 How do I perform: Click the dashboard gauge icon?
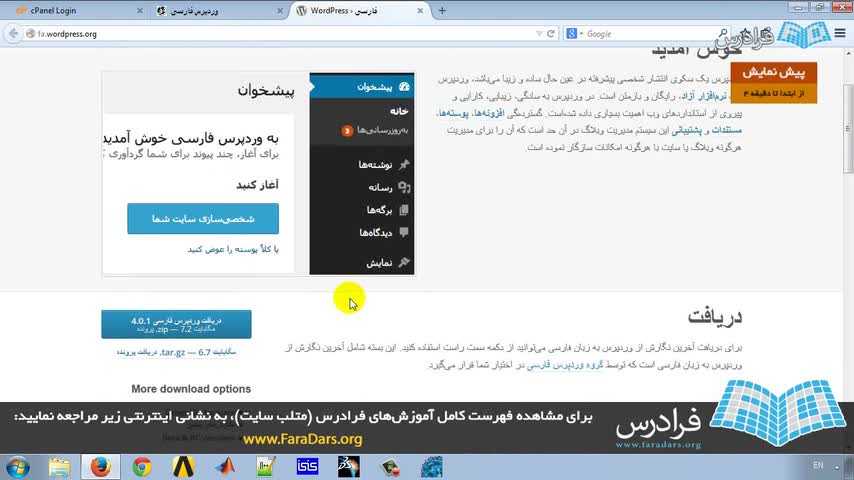(x=404, y=87)
